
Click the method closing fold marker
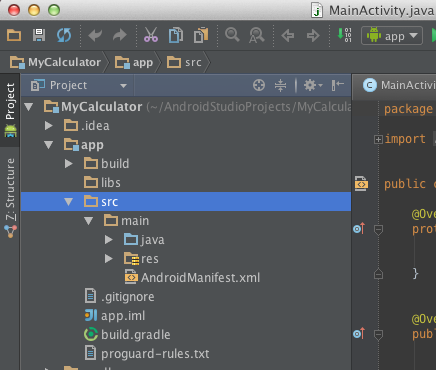point(378,274)
